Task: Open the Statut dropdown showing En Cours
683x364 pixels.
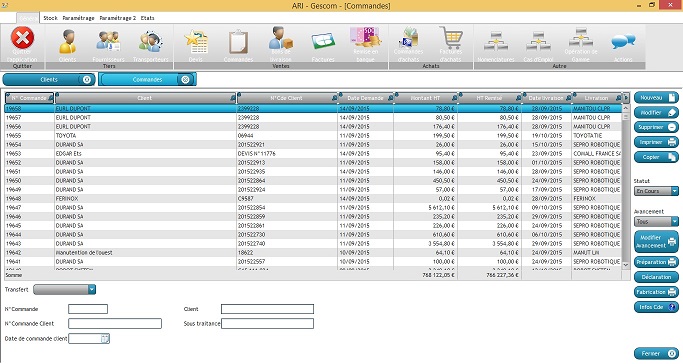Action: (674, 191)
